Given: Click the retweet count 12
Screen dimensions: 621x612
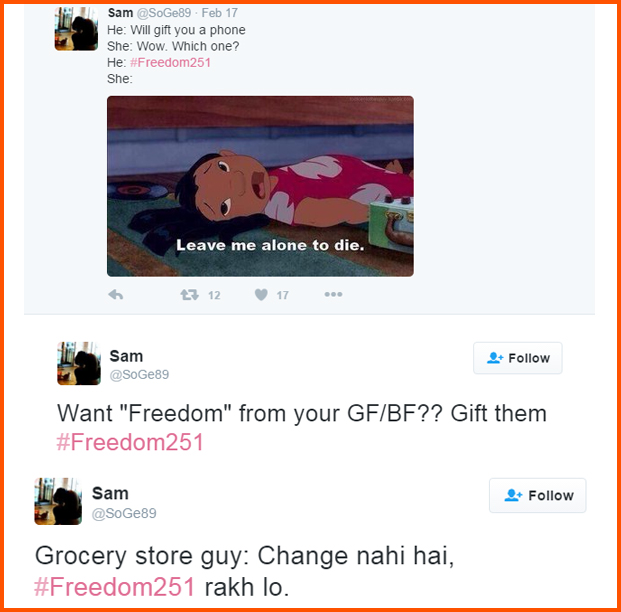Looking at the screenshot, I should pos(214,295).
